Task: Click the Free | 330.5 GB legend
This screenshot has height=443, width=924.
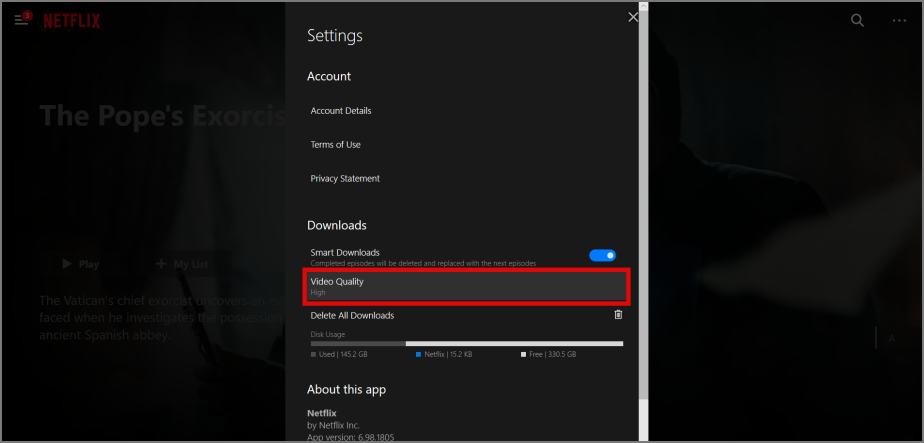Action: pos(548,355)
